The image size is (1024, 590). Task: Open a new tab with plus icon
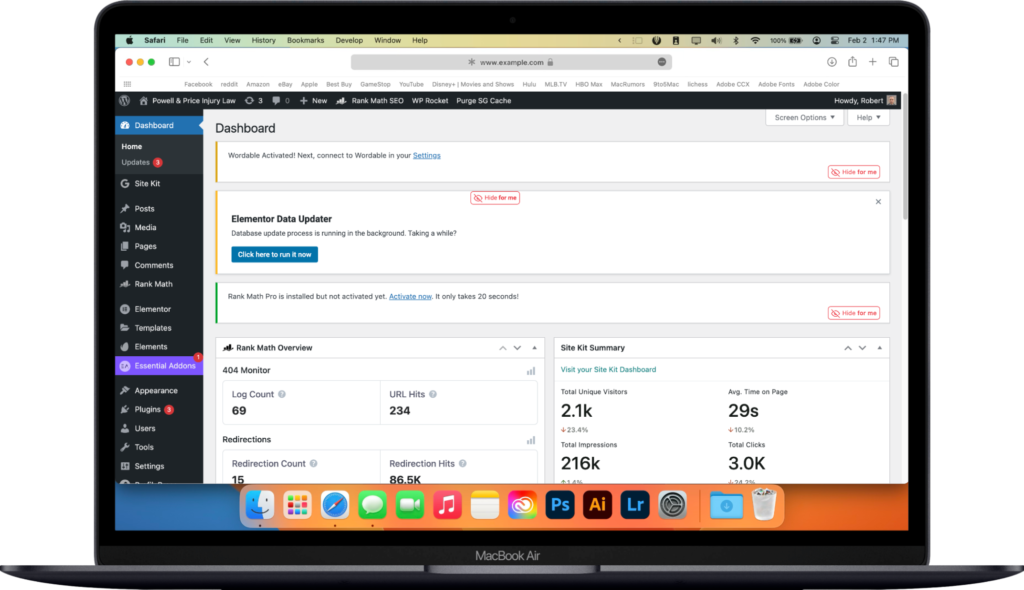872,62
